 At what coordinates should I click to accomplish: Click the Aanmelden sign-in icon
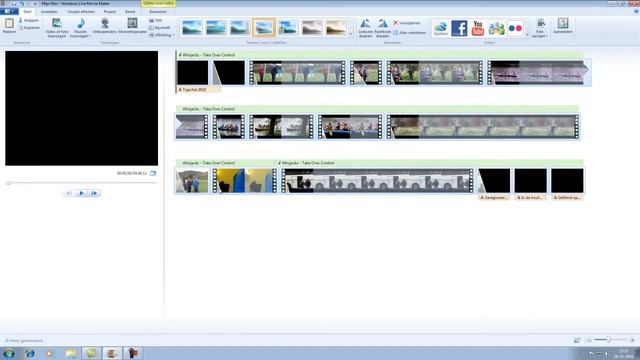563,23
